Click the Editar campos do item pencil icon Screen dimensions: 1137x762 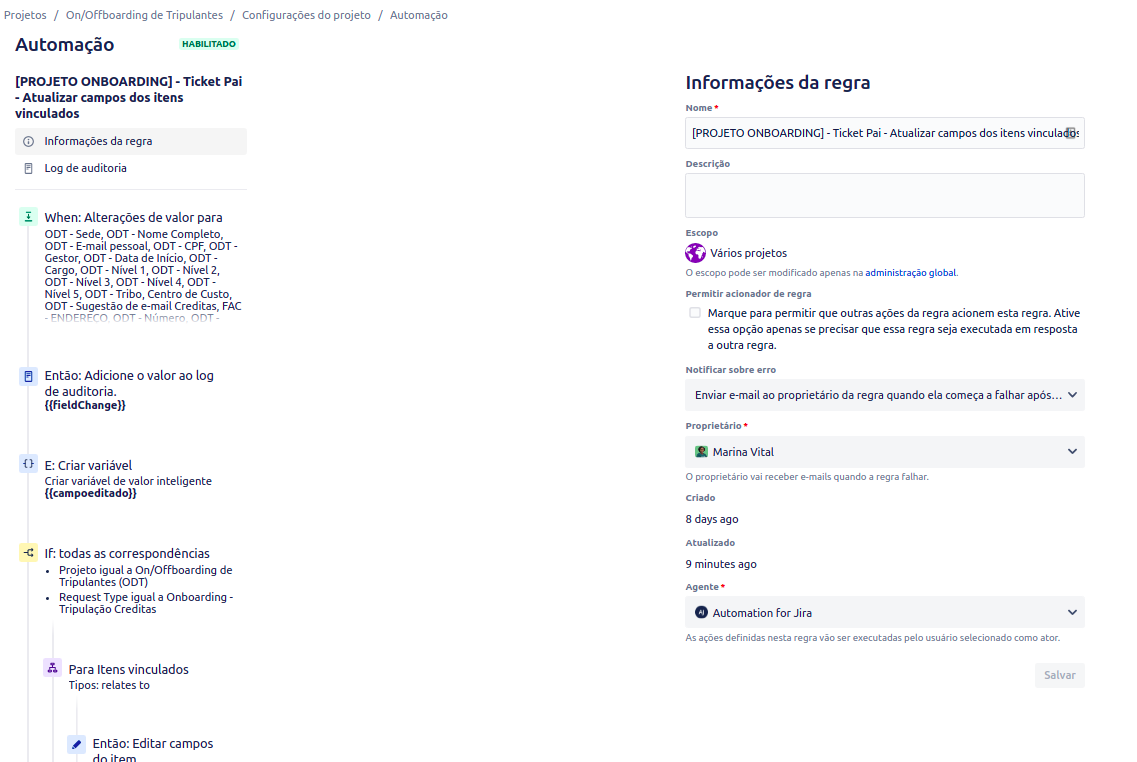76,744
